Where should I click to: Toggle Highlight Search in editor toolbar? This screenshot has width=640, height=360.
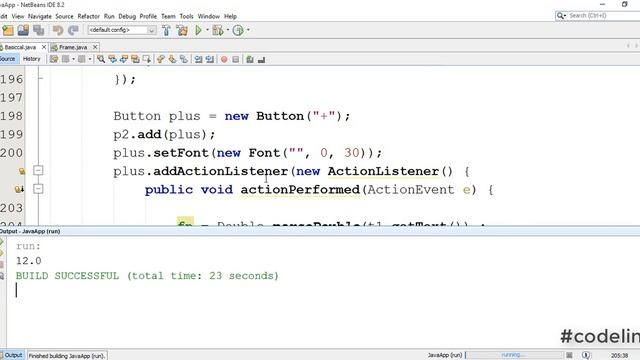tap(135, 60)
